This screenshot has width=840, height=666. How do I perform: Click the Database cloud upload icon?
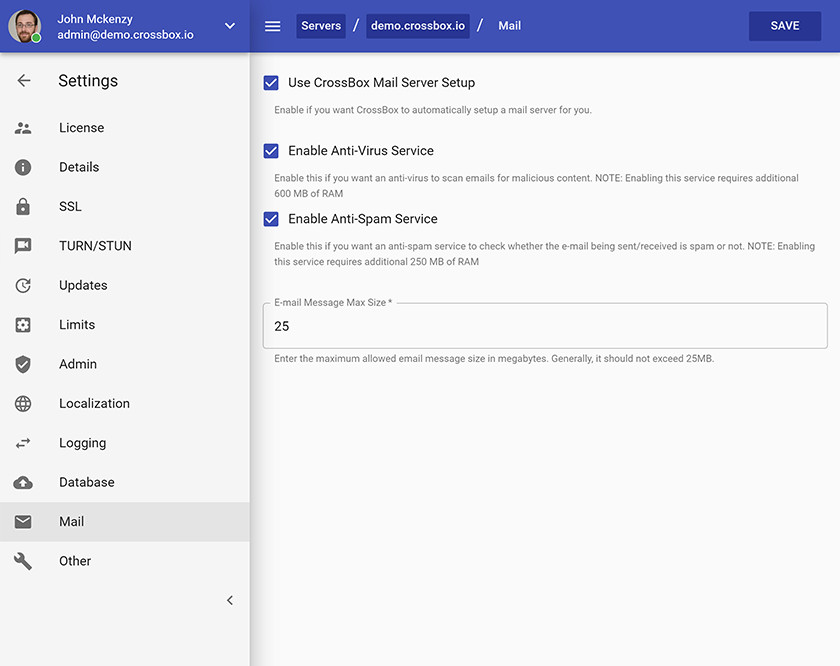[x=23, y=483]
